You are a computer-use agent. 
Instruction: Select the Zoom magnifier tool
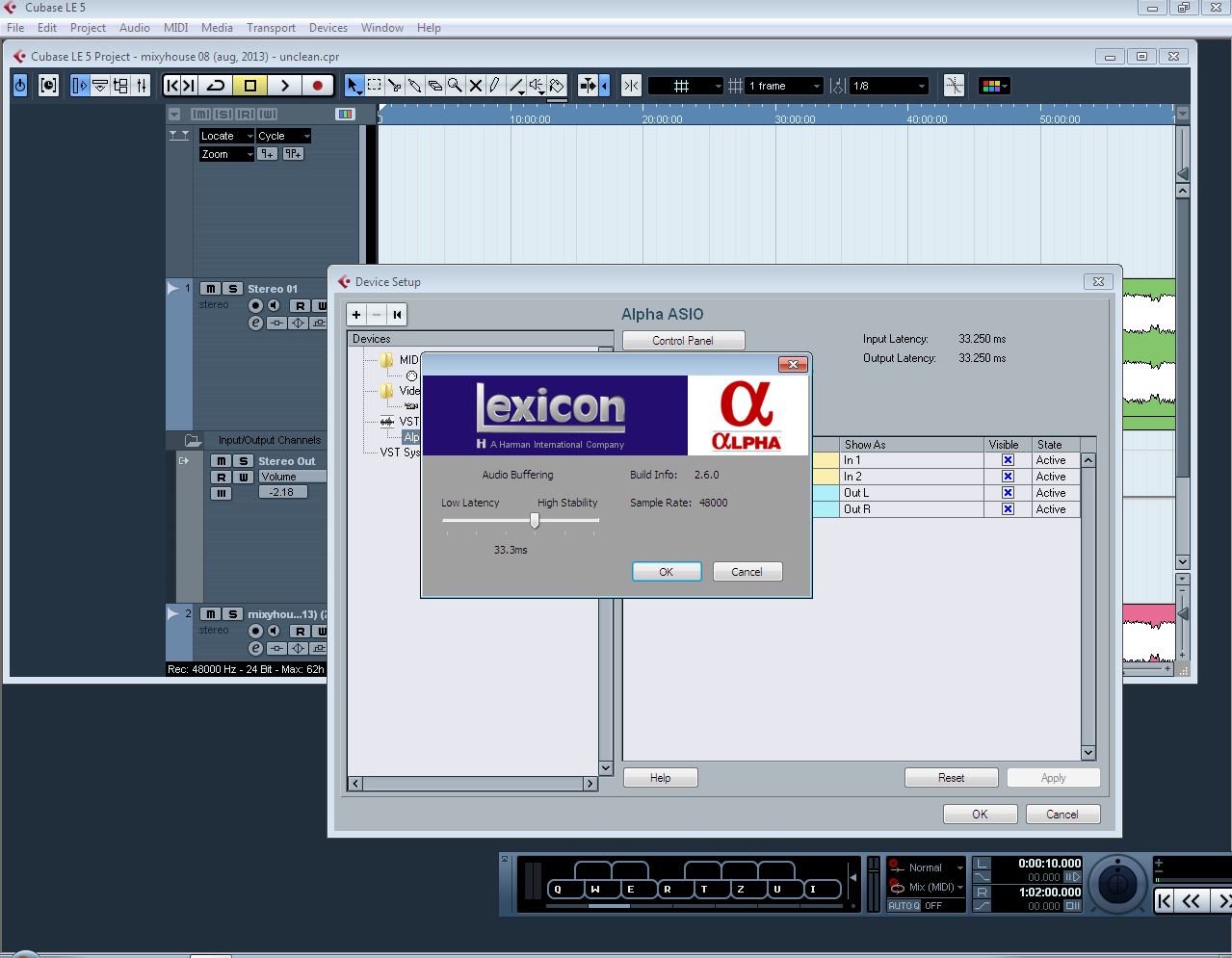click(455, 86)
